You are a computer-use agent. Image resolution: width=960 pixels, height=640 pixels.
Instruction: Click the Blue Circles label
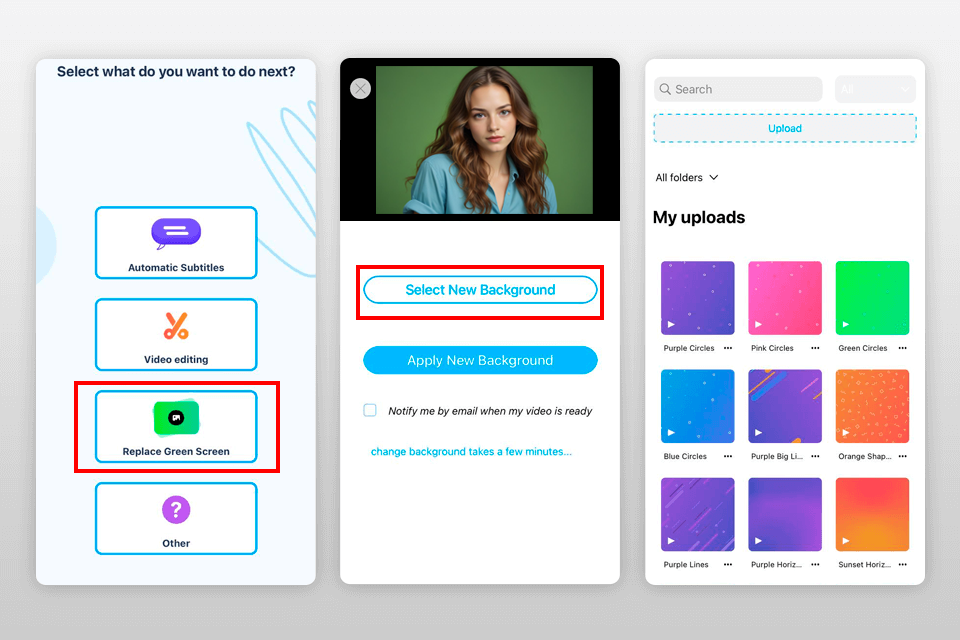[x=685, y=456]
